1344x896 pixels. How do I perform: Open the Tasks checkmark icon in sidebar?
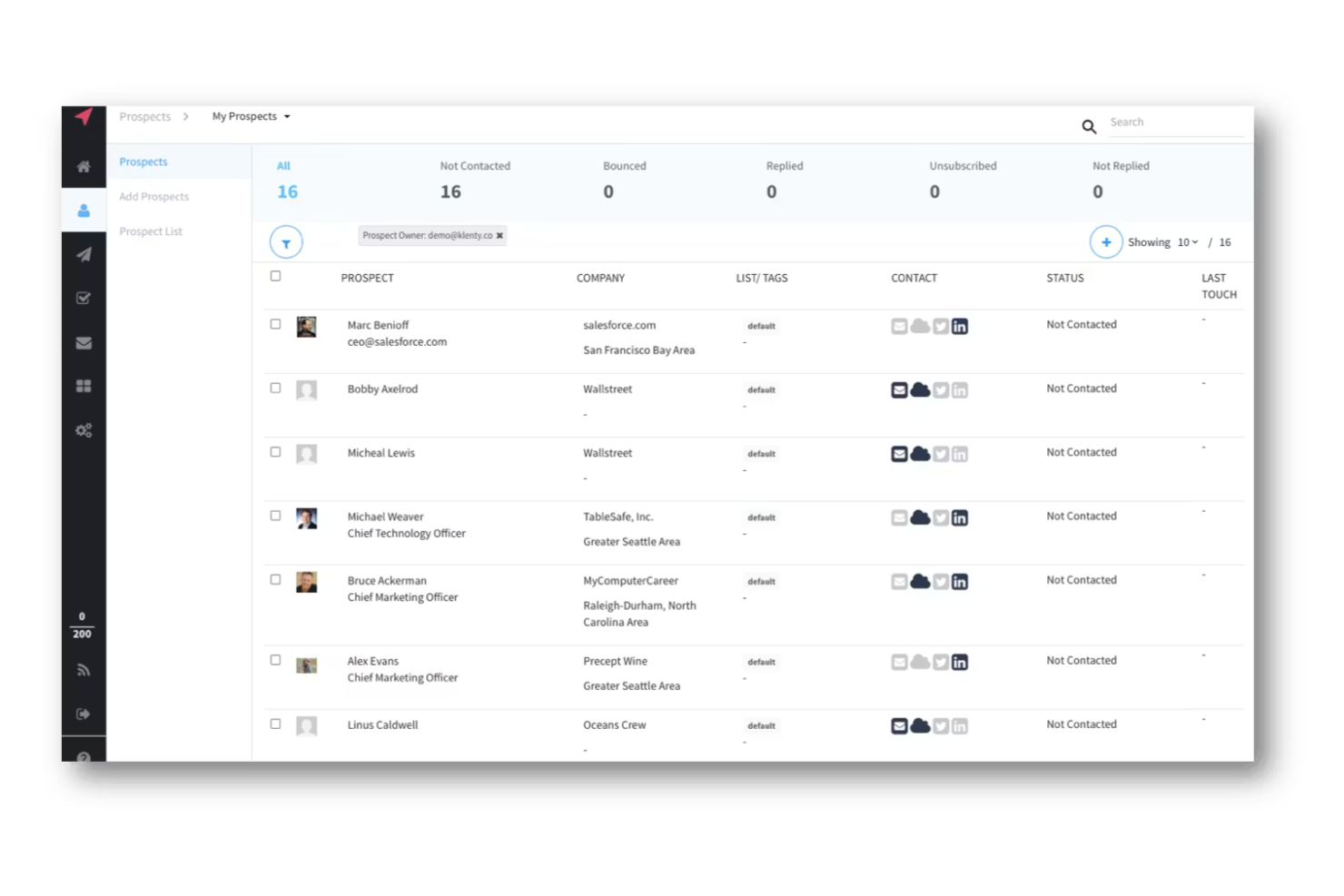pos(84,298)
